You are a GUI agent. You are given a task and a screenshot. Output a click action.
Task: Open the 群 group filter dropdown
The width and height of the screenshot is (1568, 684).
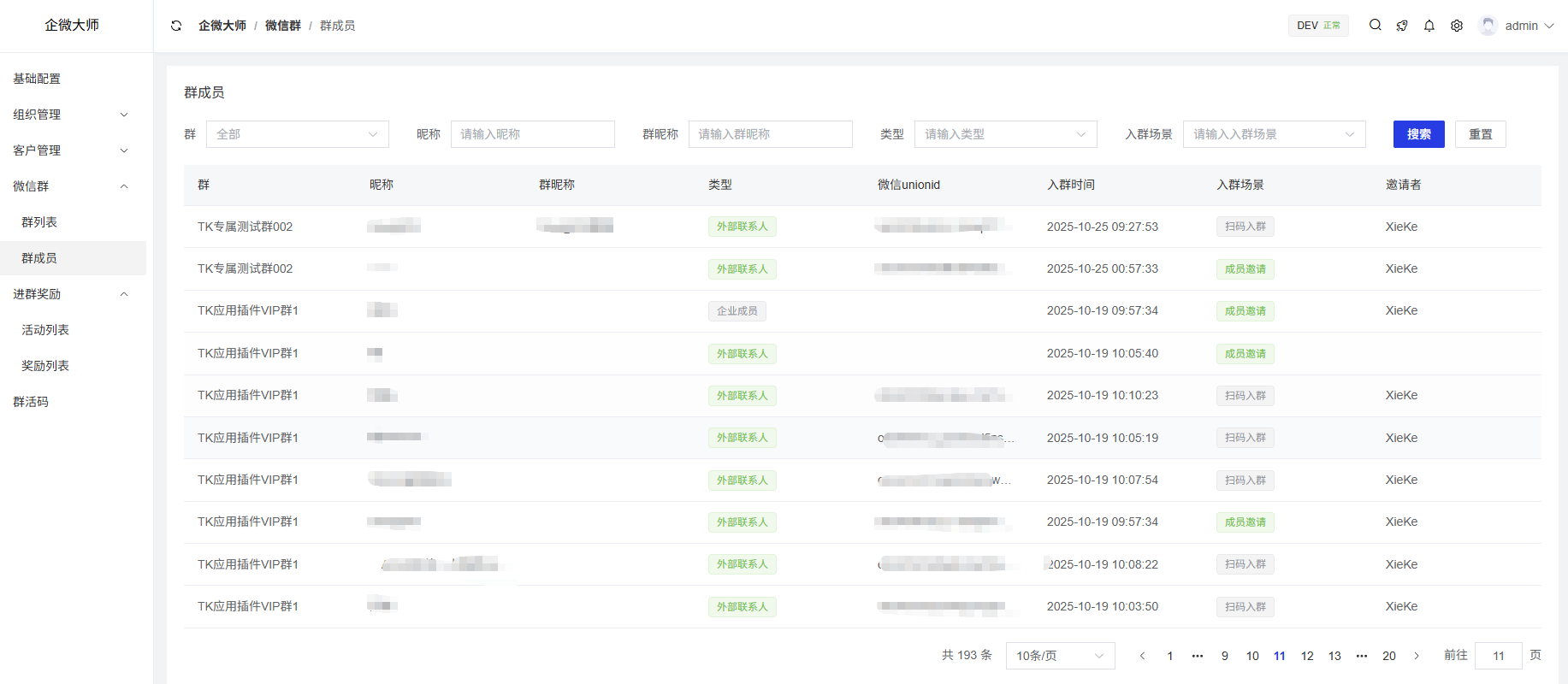click(x=297, y=134)
